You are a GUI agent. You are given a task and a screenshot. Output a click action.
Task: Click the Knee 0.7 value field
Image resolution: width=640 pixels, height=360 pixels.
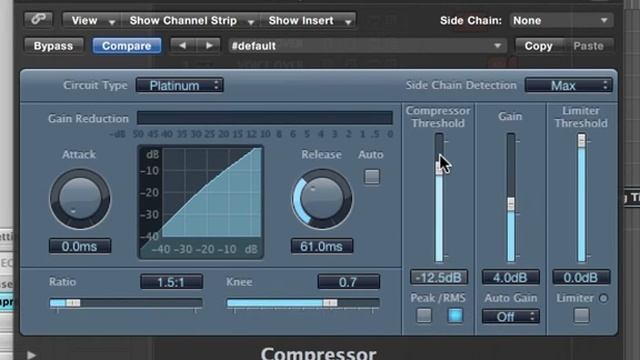[x=348, y=282]
